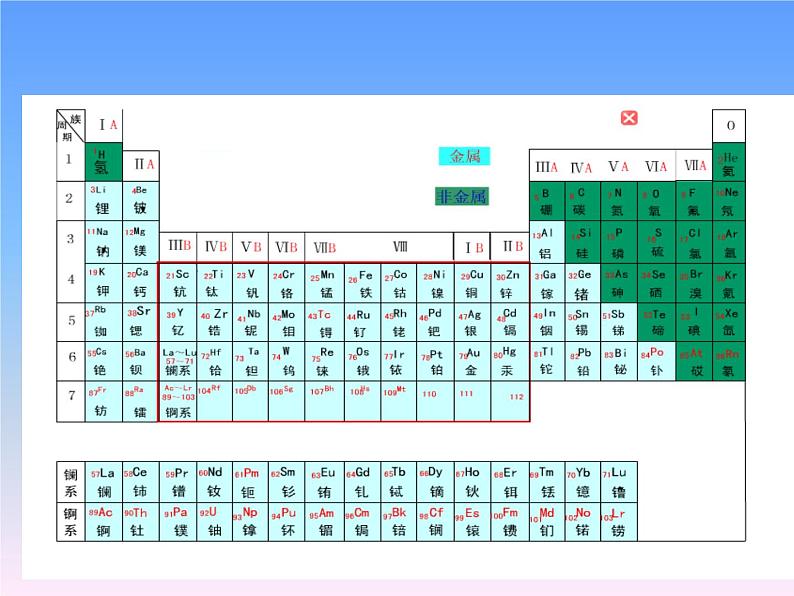Click the ⅡA group header

[141, 165]
